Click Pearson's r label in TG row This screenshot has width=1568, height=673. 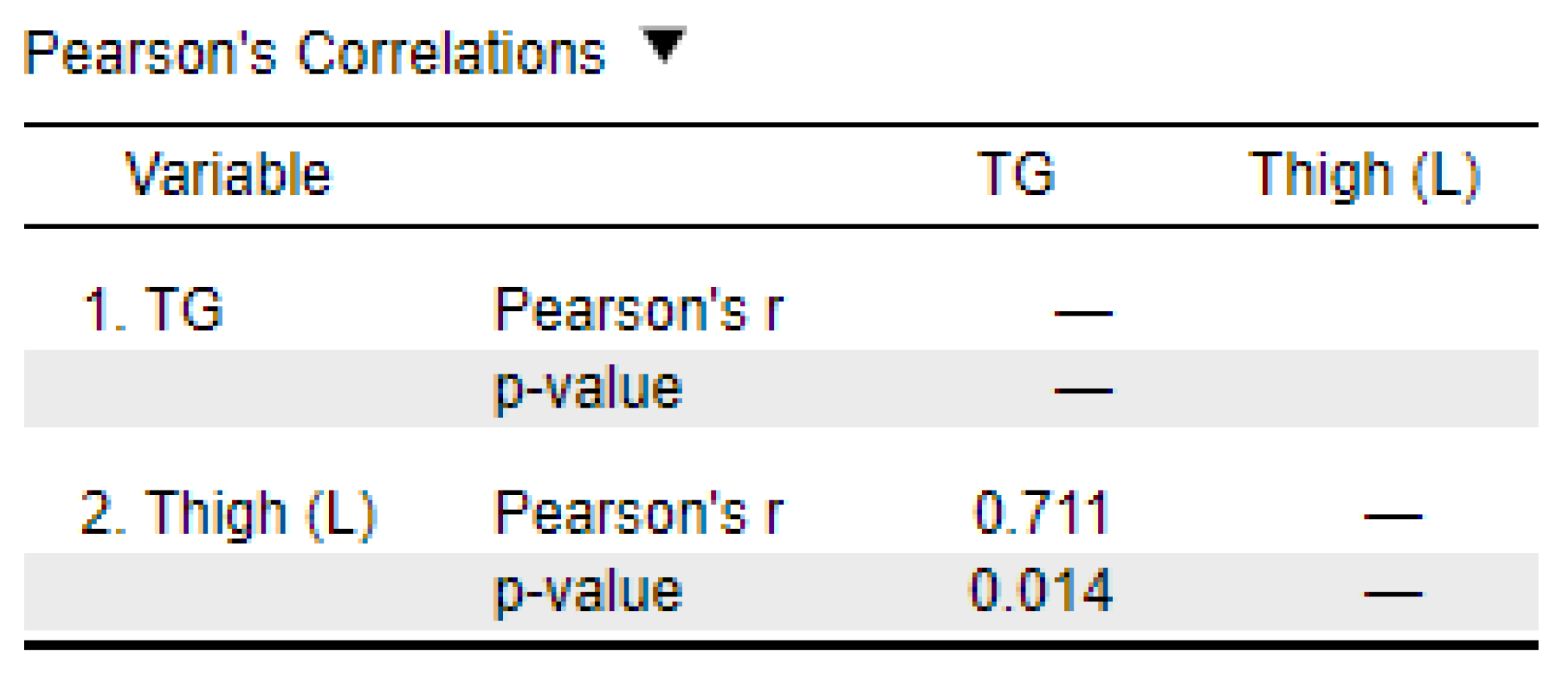pyautogui.click(x=638, y=309)
